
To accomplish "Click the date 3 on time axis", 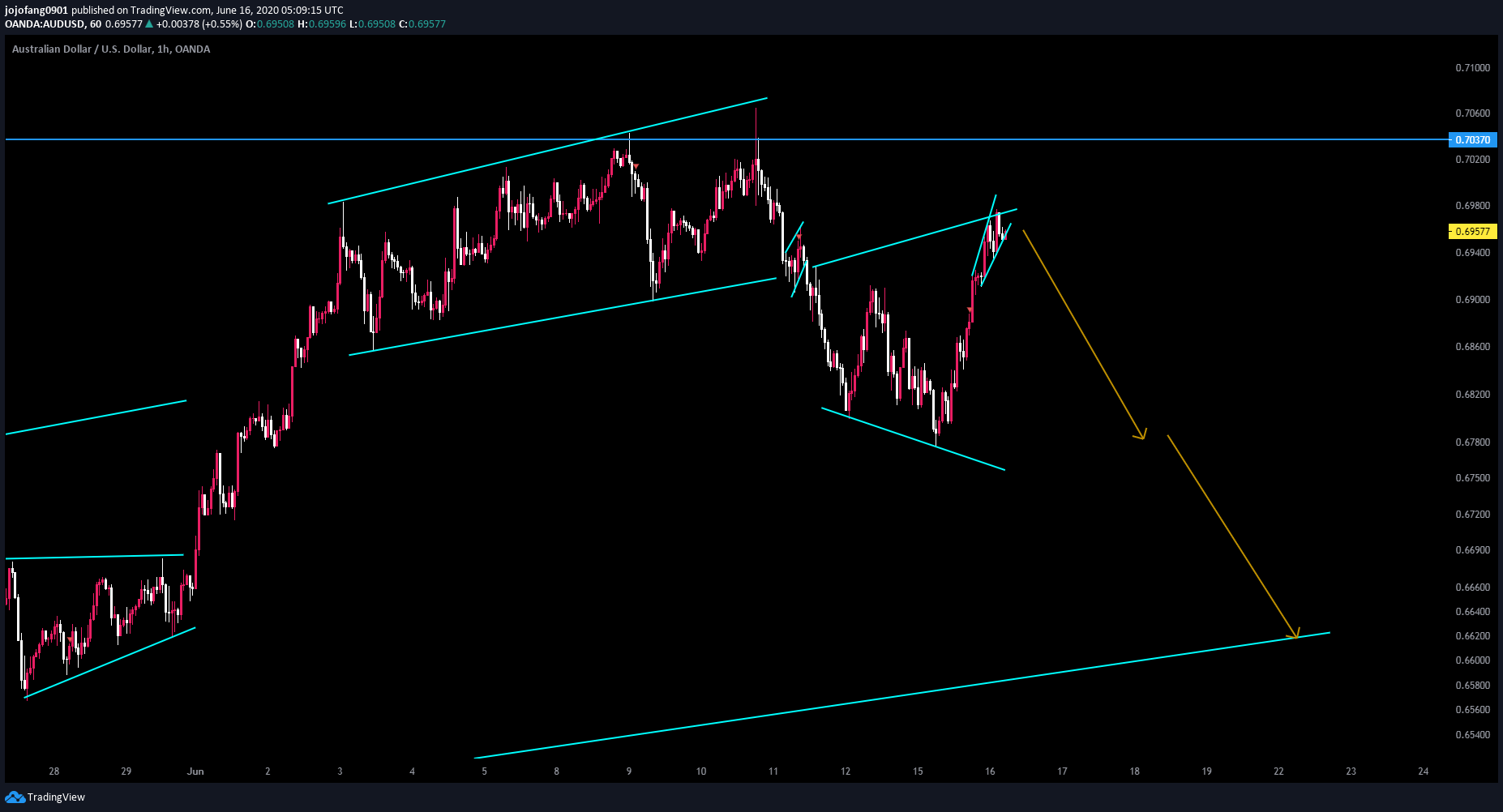I will pyautogui.click(x=340, y=771).
